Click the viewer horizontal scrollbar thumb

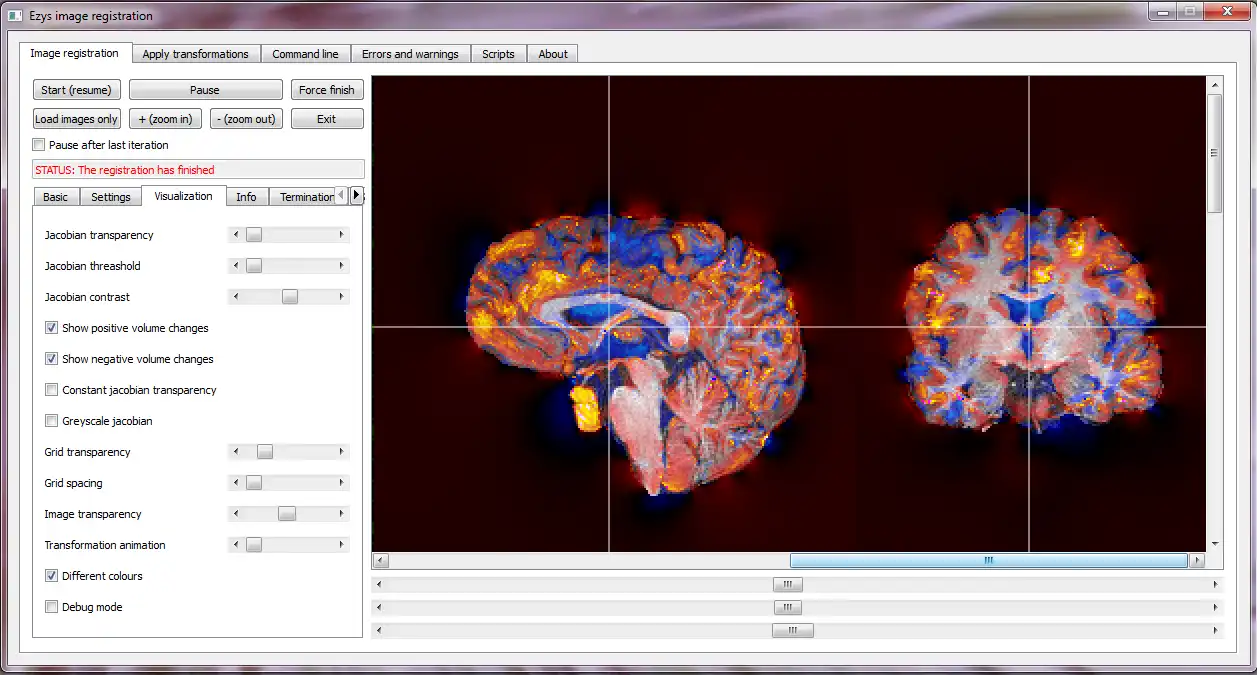[x=988, y=561]
